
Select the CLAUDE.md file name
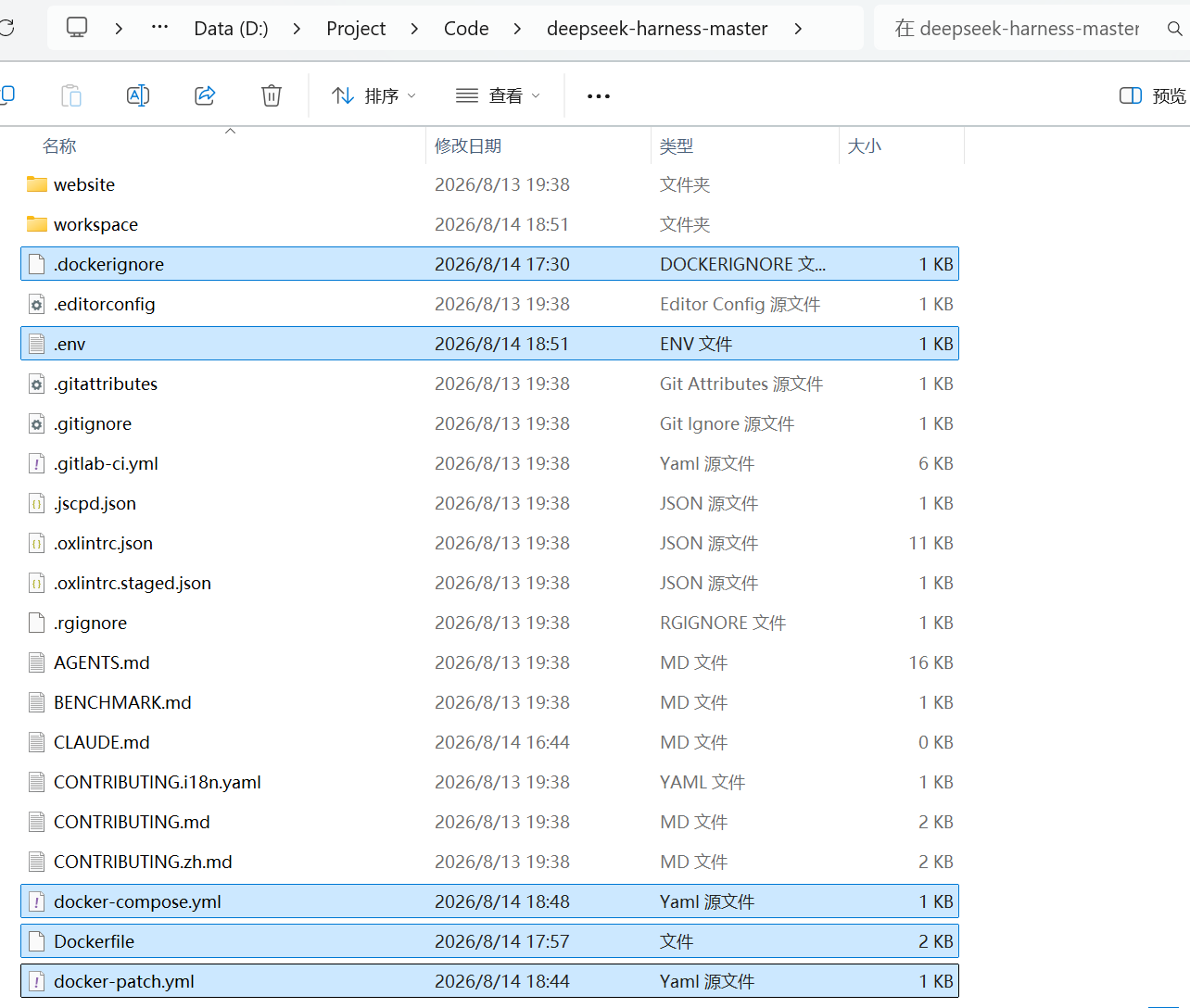coord(102,742)
